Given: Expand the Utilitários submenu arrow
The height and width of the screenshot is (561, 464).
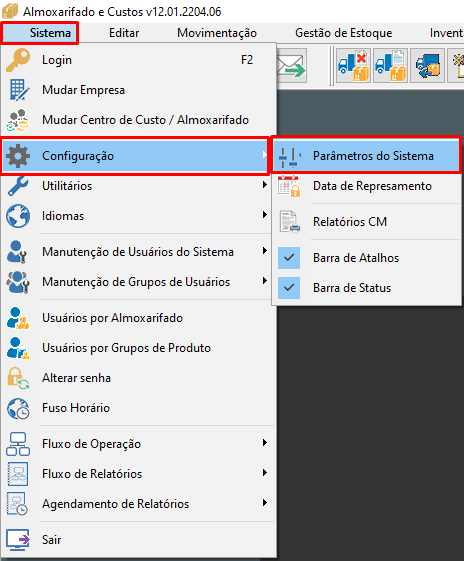Looking at the screenshot, I should (264, 185).
